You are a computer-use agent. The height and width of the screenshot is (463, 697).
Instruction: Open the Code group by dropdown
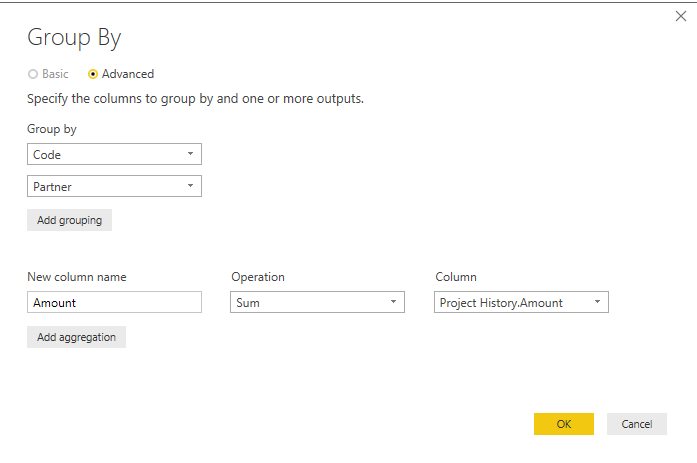114,154
